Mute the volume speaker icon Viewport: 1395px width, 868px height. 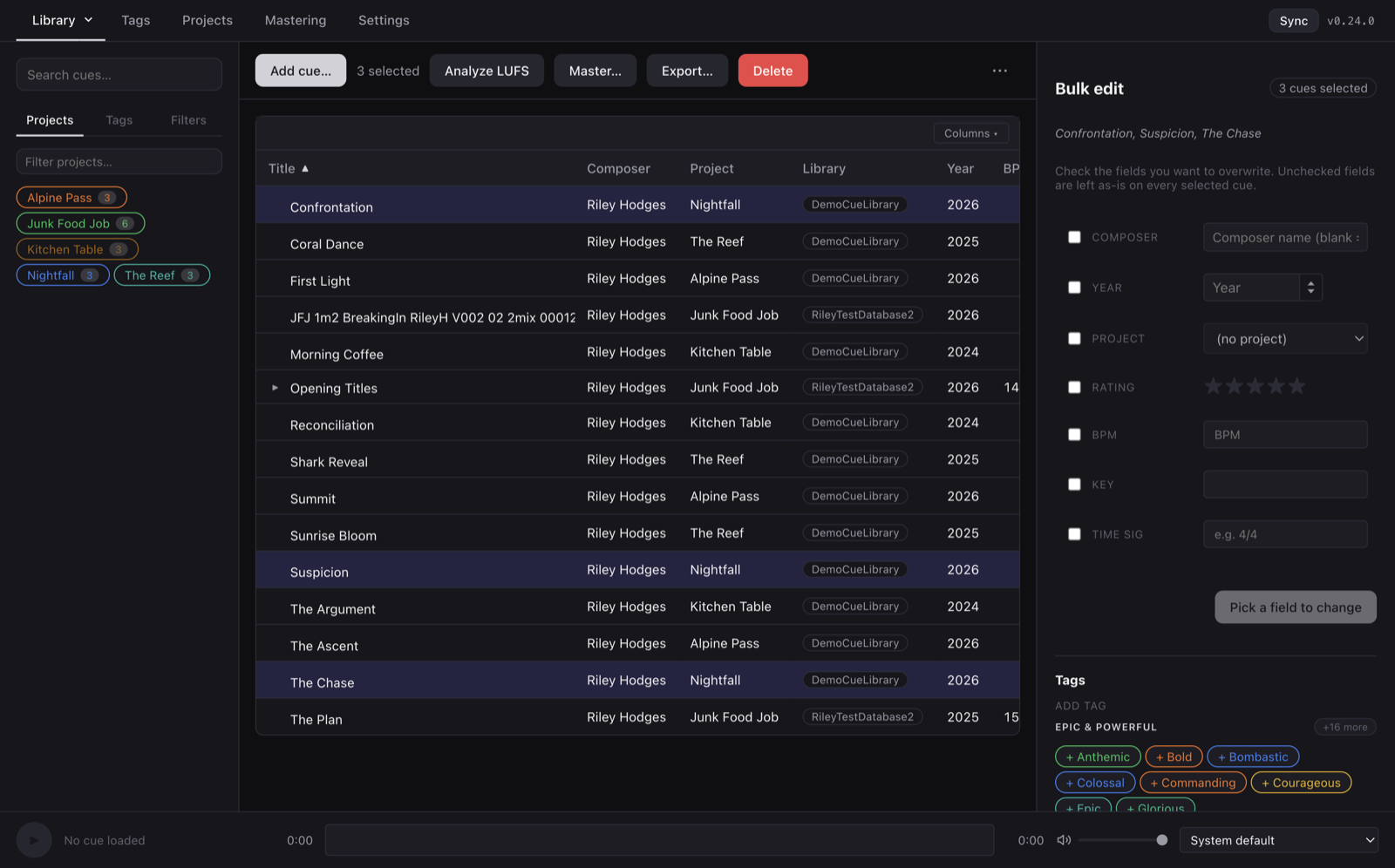pyautogui.click(x=1064, y=840)
